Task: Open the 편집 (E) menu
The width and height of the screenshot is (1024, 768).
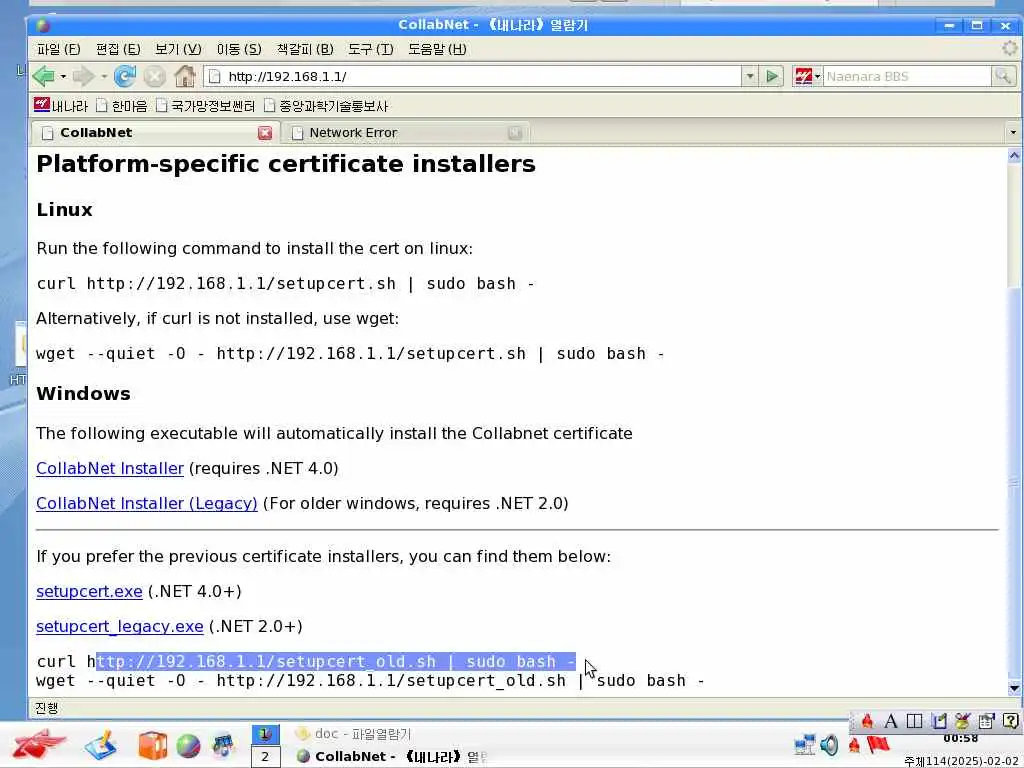Action: tap(118, 49)
